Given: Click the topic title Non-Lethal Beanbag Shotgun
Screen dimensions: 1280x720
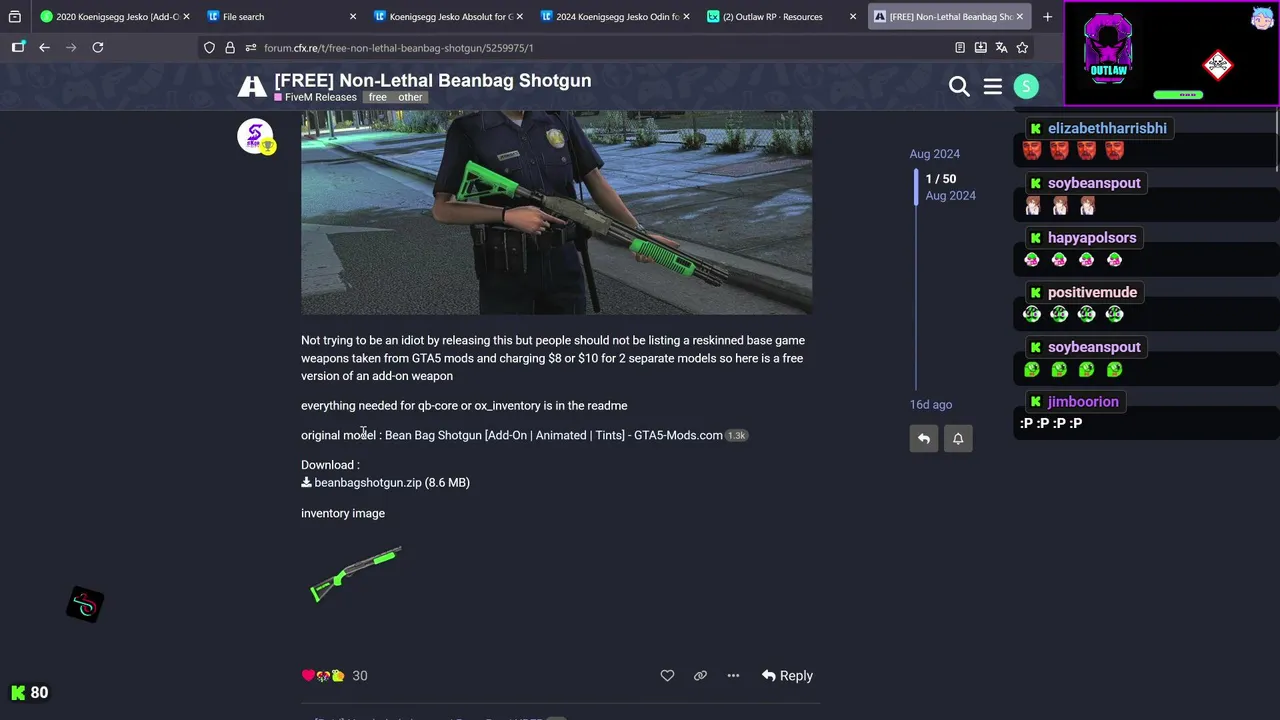Looking at the screenshot, I should click(x=432, y=80).
